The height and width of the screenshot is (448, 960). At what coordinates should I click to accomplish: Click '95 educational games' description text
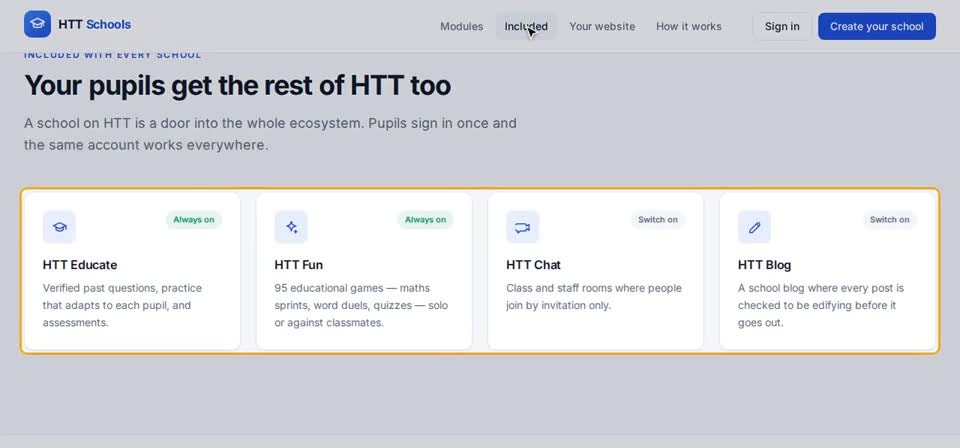pos(361,305)
